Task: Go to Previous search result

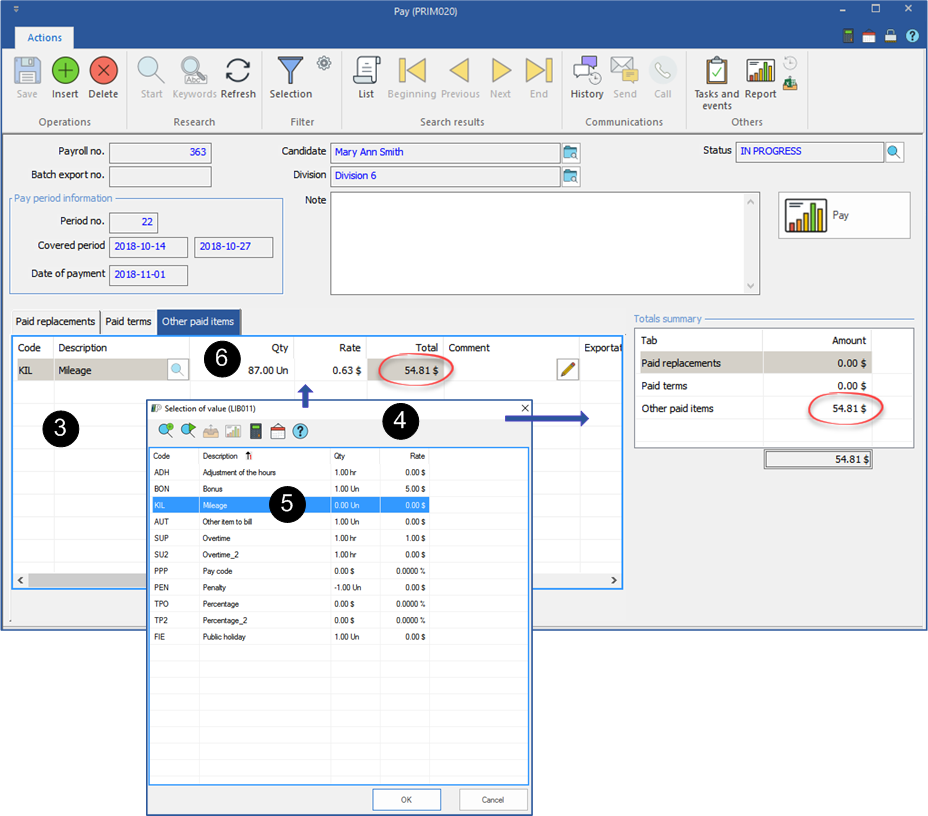Action: click(460, 71)
